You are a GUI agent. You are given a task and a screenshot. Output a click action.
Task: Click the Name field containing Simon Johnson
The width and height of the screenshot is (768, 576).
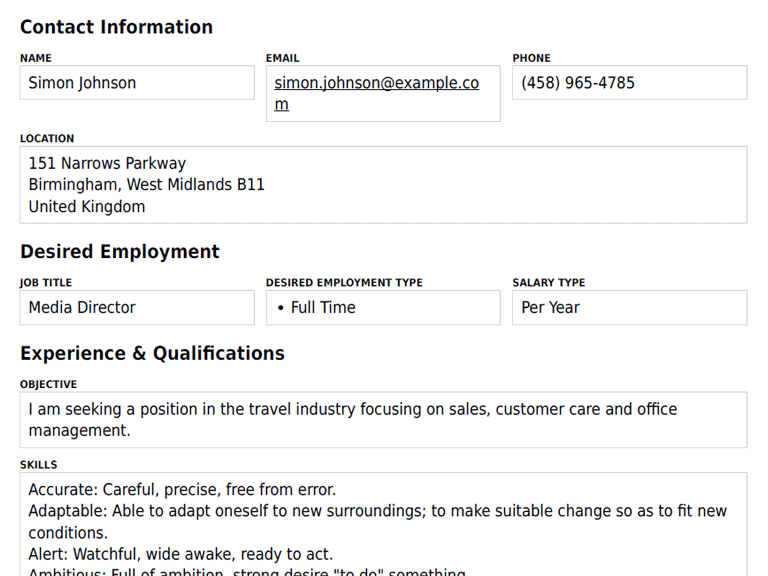(137, 83)
